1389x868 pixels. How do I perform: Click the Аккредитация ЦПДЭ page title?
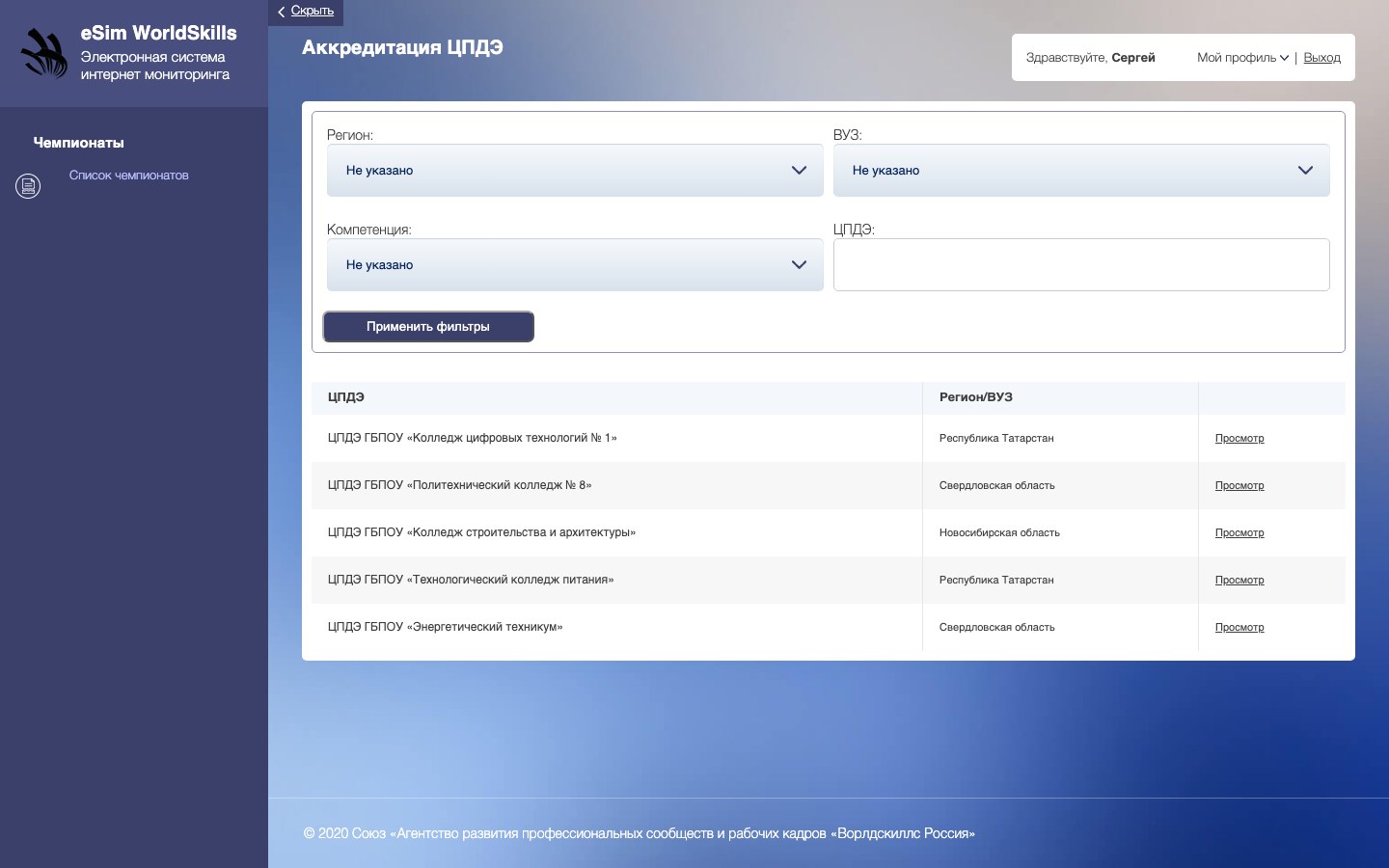pyautogui.click(x=402, y=47)
